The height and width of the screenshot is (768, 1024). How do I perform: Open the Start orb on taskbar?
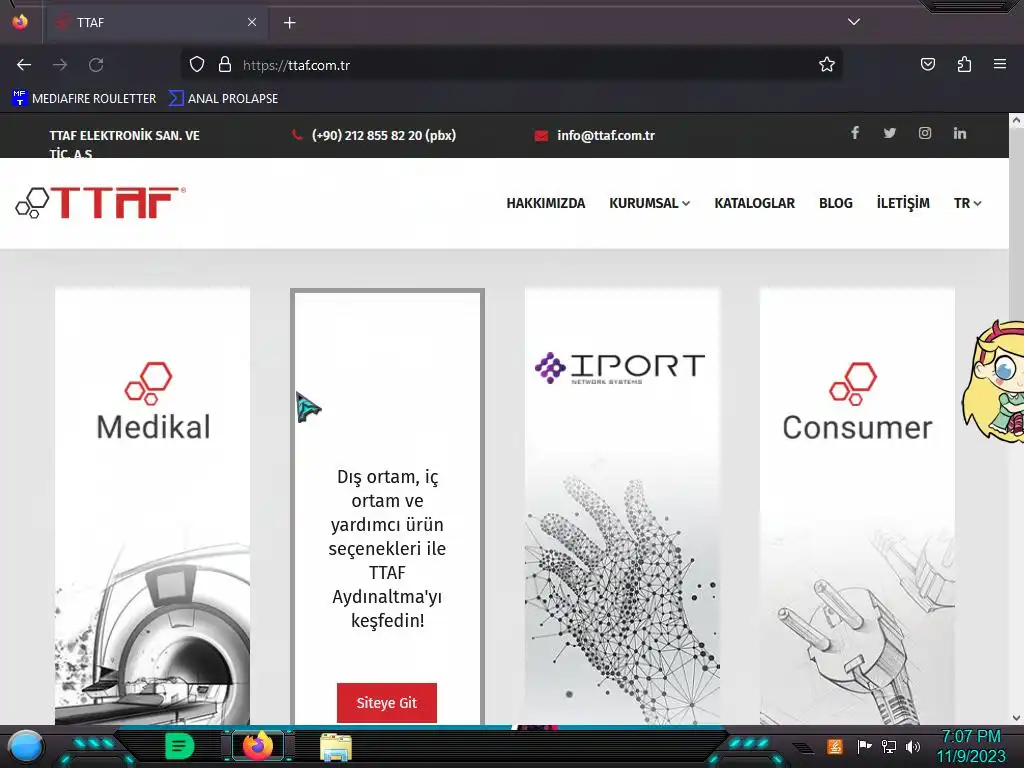pos(26,746)
